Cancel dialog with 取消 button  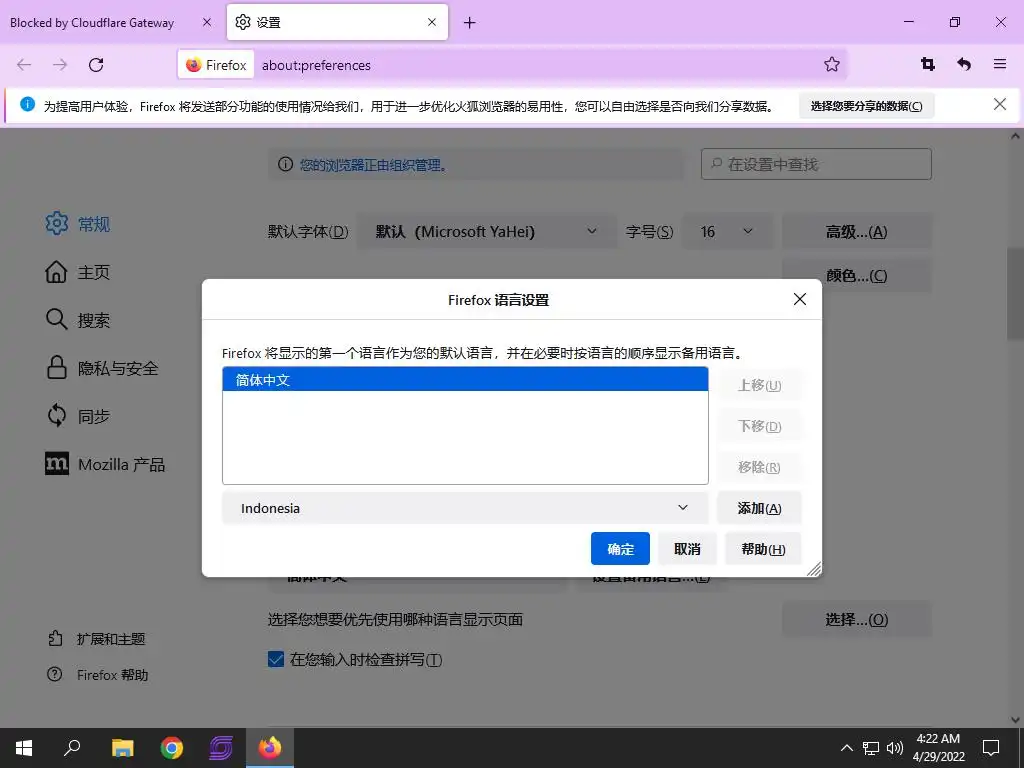click(x=687, y=549)
